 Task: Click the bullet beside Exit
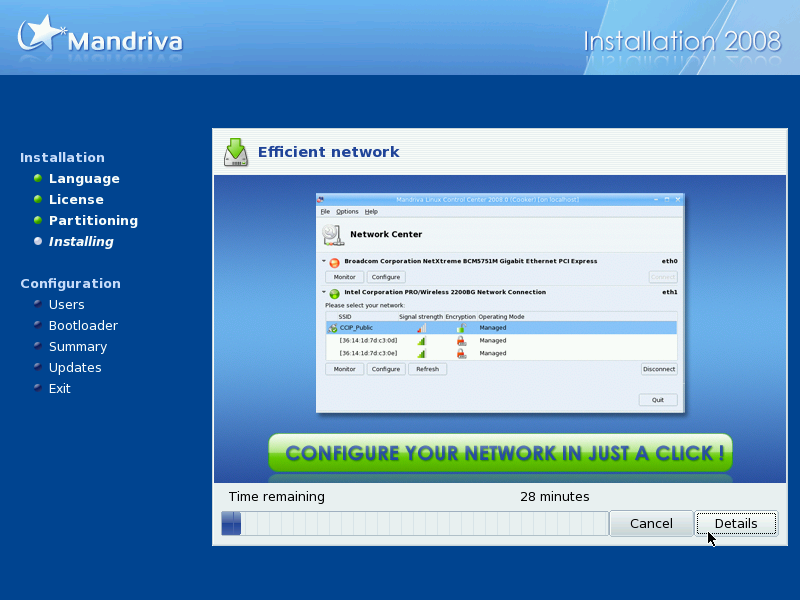(38, 387)
